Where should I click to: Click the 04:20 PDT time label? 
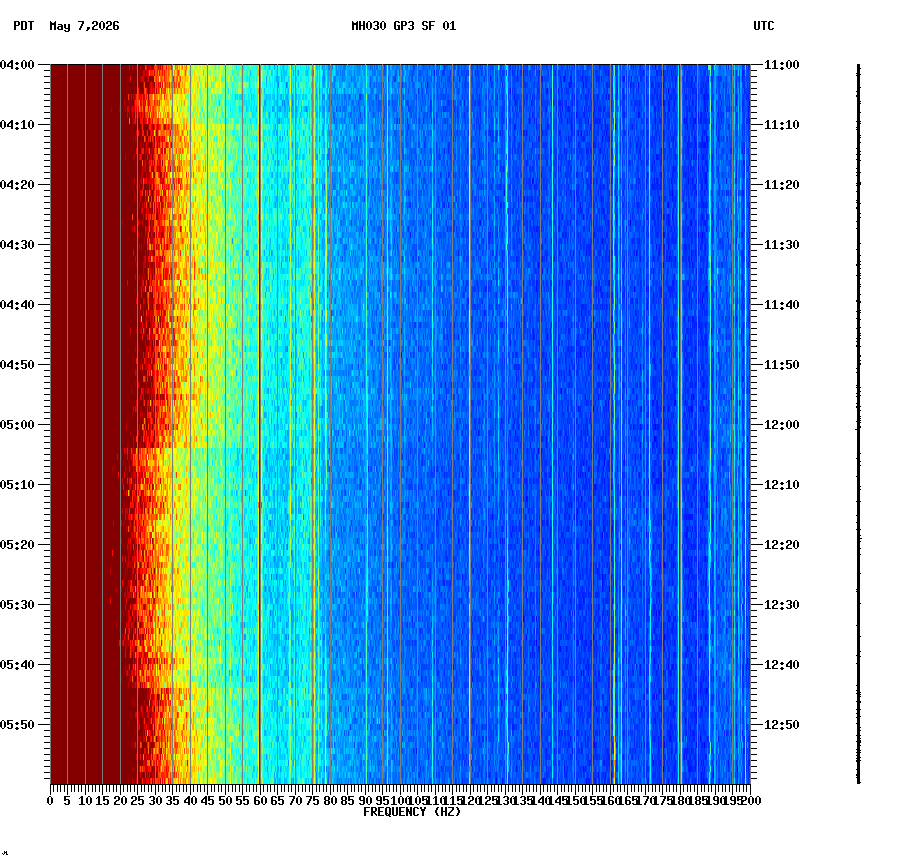tap(17, 185)
